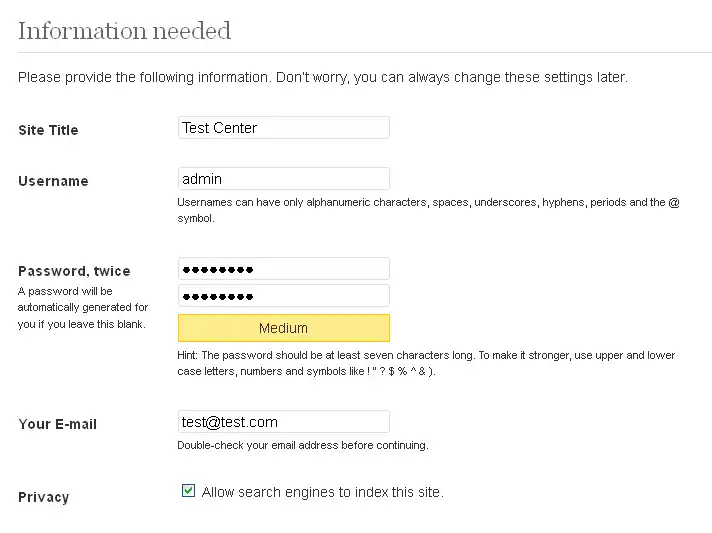Image resolution: width=712 pixels, height=533 pixels.
Task: Uncheck Allow search engines to index checkbox
Action: click(x=188, y=491)
